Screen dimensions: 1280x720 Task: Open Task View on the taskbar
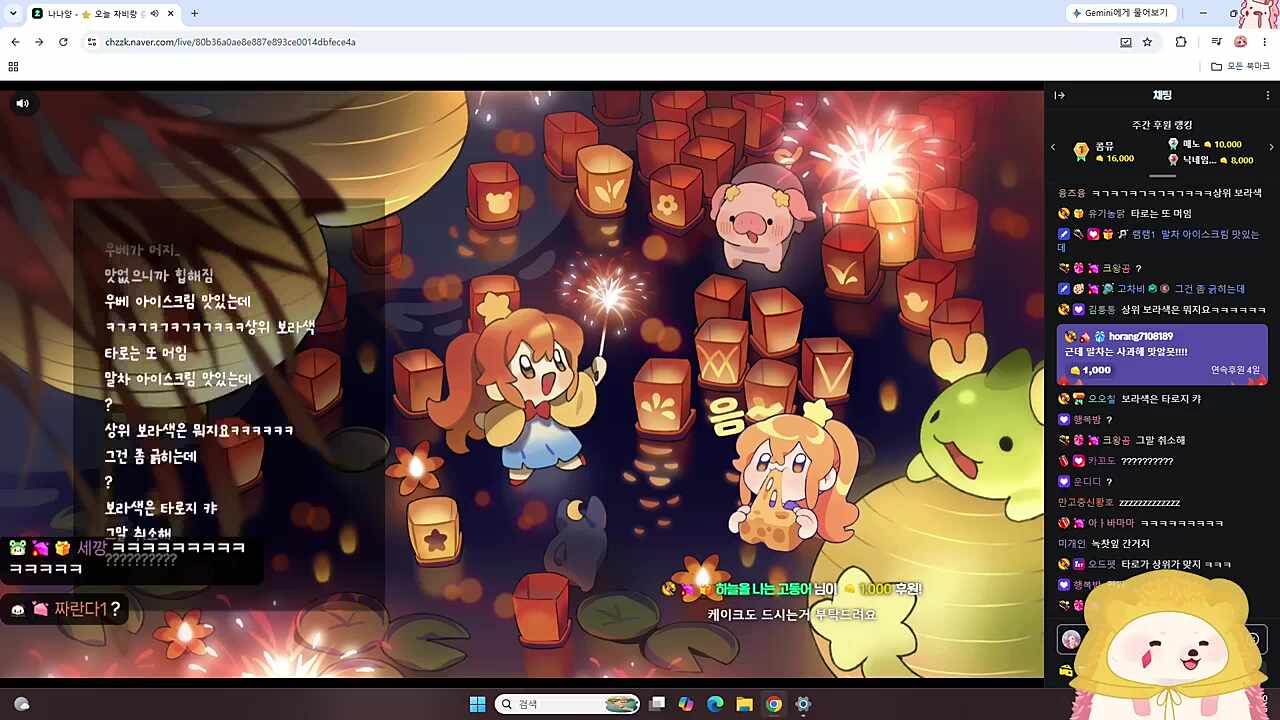pos(657,704)
